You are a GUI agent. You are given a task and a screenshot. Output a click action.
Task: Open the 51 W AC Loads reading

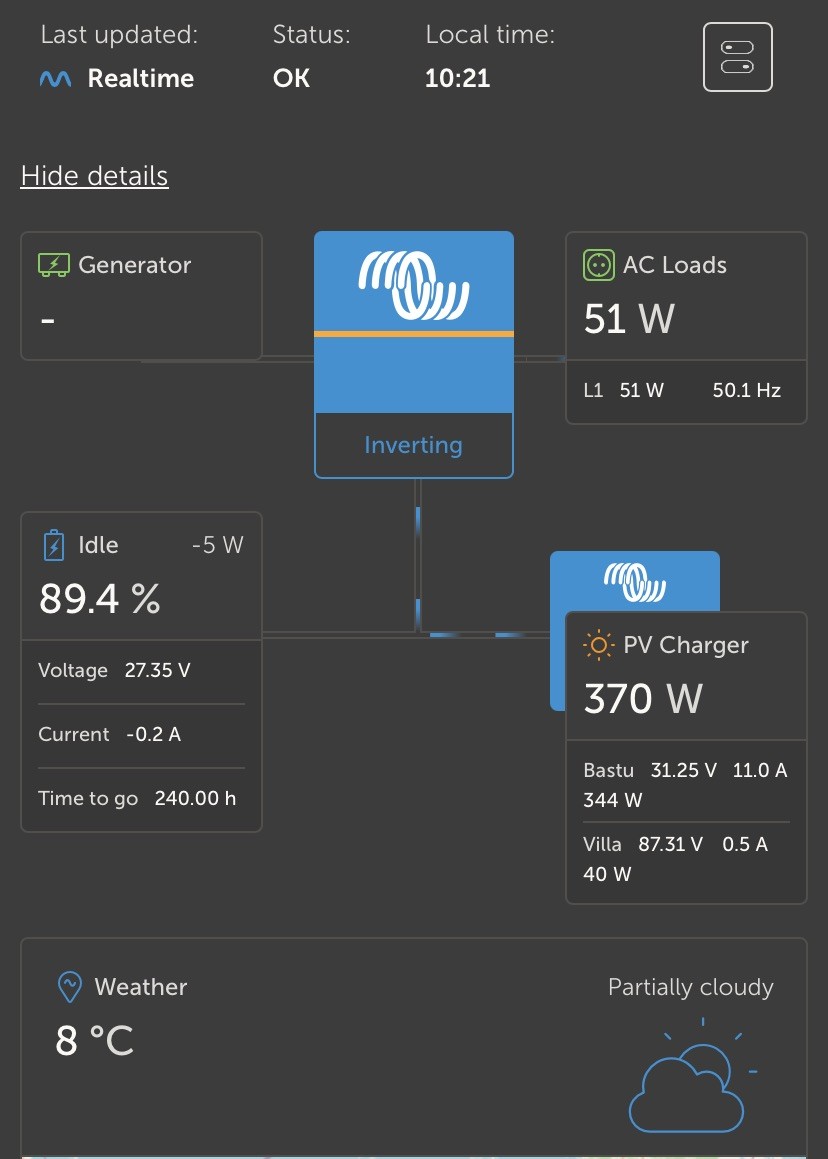point(629,319)
